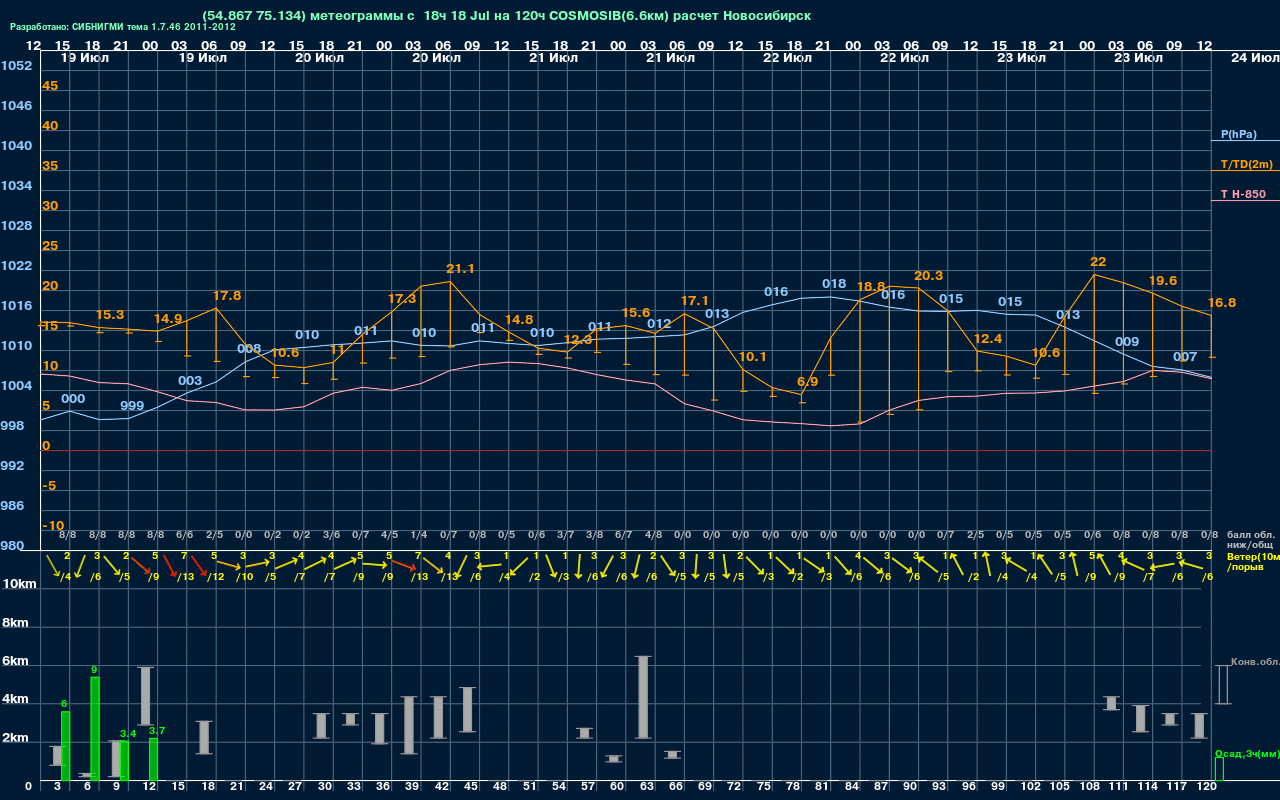Viewport: 1280px width, 800px height.
Task: Click the 17.1 temperature label
Action: [x=695, y=301]
